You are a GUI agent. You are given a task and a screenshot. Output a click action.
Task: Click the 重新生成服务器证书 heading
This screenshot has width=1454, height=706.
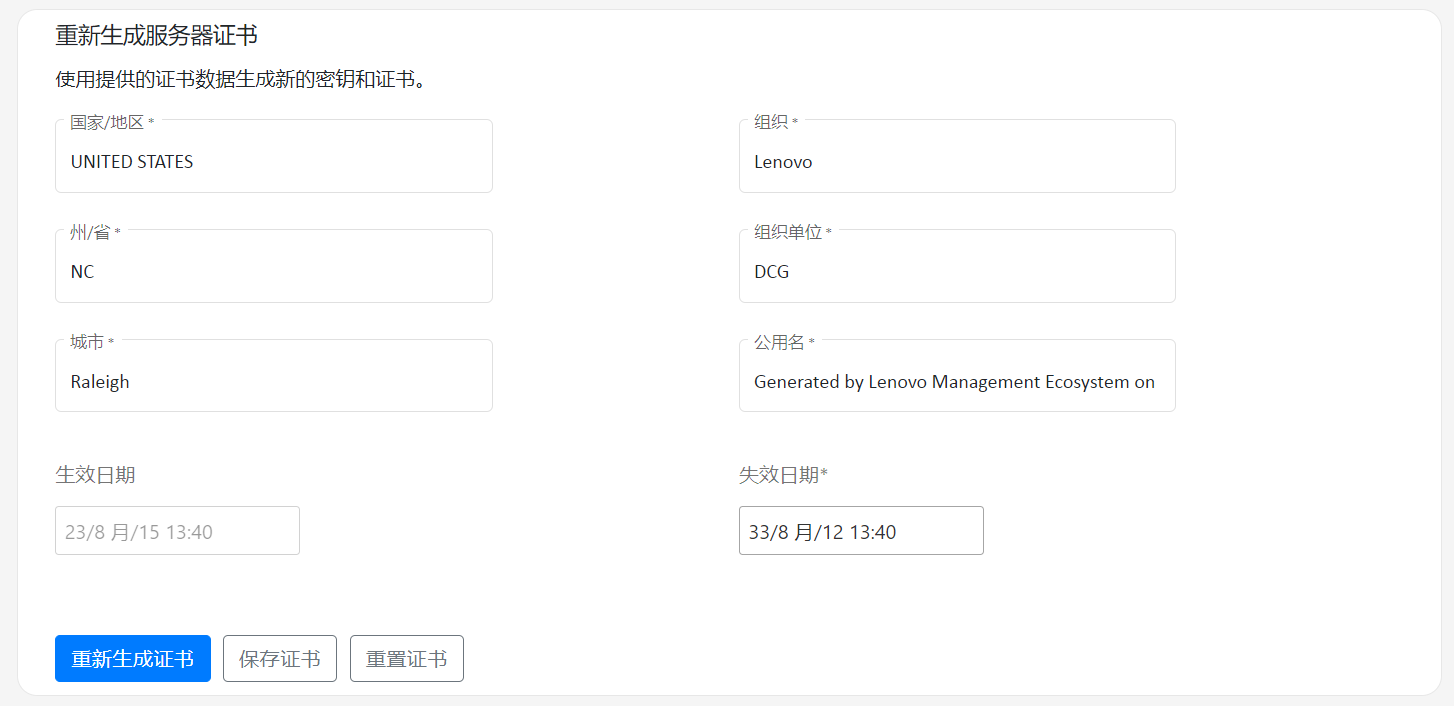(156, 35)
